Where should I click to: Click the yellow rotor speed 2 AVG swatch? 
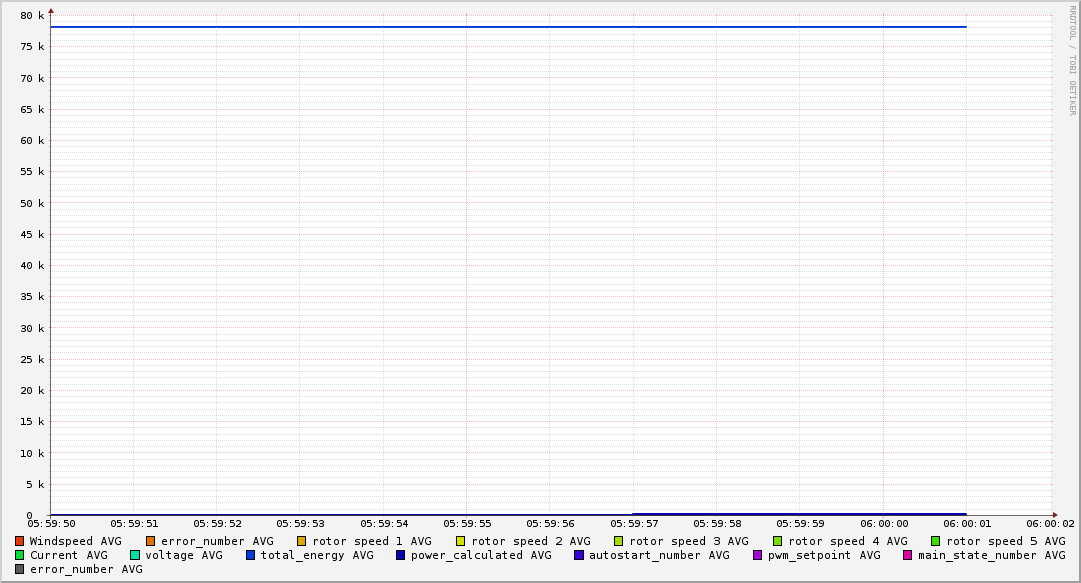point(461,541)
